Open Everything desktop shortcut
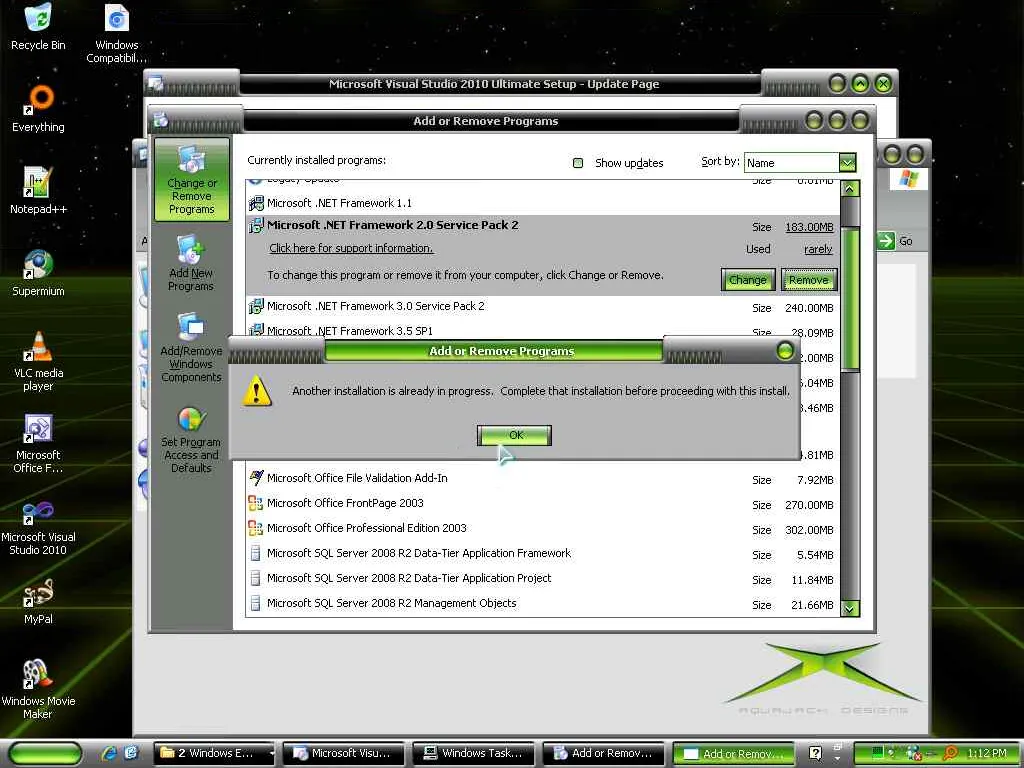The height and width of the screenshot is (768, 1024). click(38, 109)
